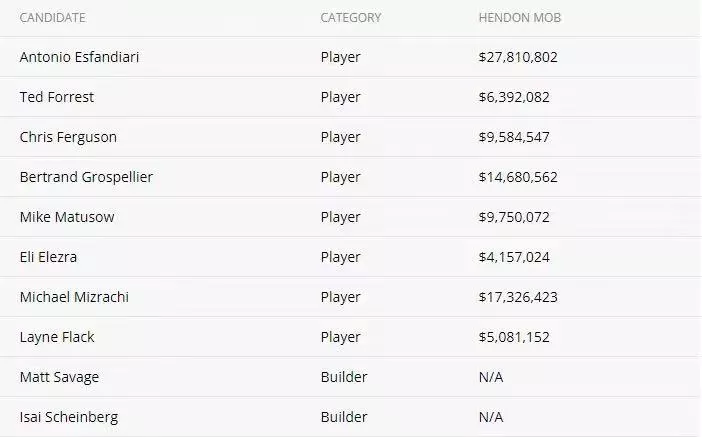702x437 pixels.
Task: Click the CATEGORY column header
Action: 351,17
